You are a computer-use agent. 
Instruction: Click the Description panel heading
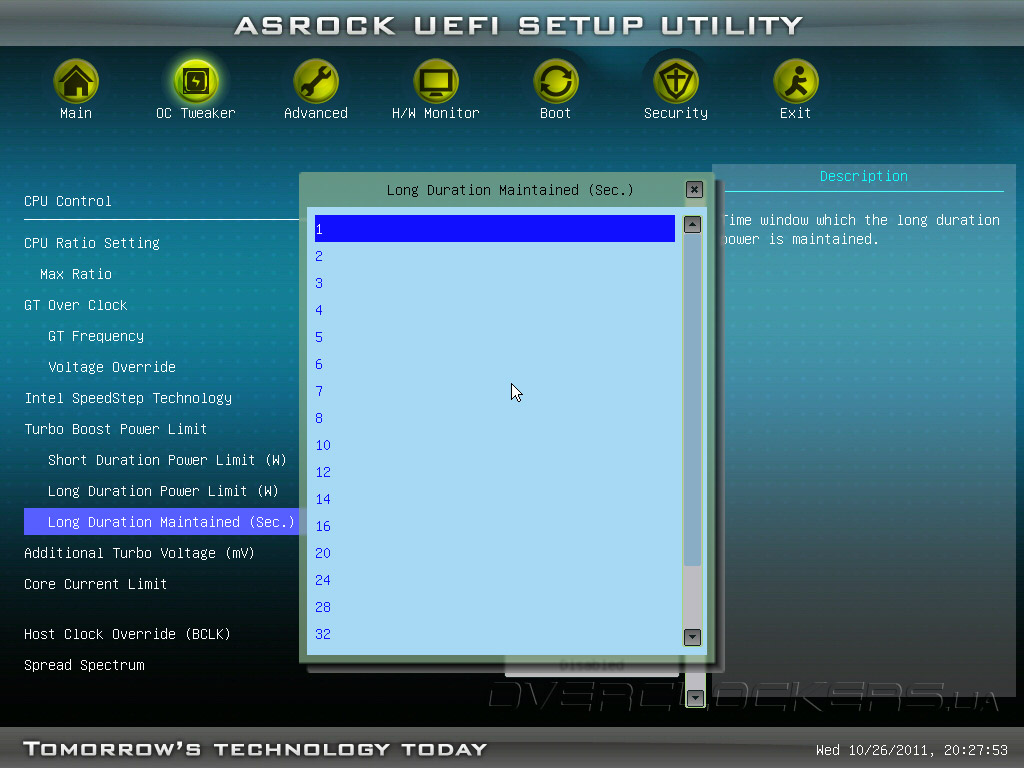[x=863, y=176]
